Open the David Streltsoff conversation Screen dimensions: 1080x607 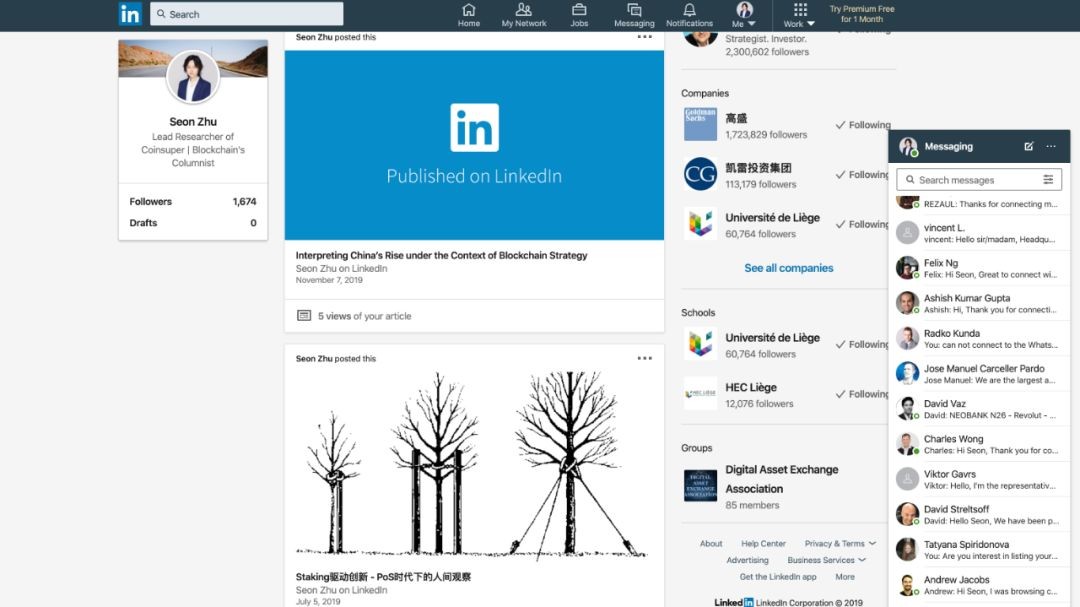(x=979, y=514)
